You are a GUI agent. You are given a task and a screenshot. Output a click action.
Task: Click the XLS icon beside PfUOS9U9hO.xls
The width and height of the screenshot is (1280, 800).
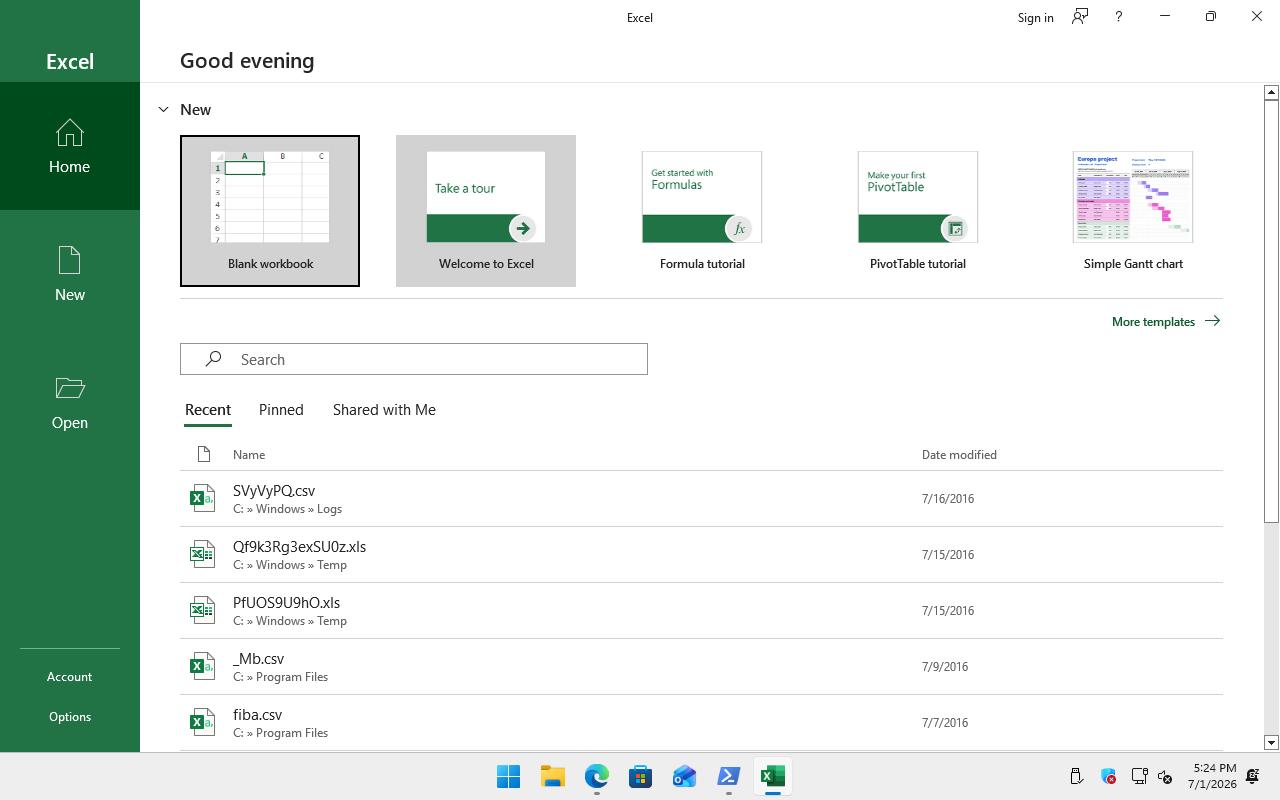203,610
